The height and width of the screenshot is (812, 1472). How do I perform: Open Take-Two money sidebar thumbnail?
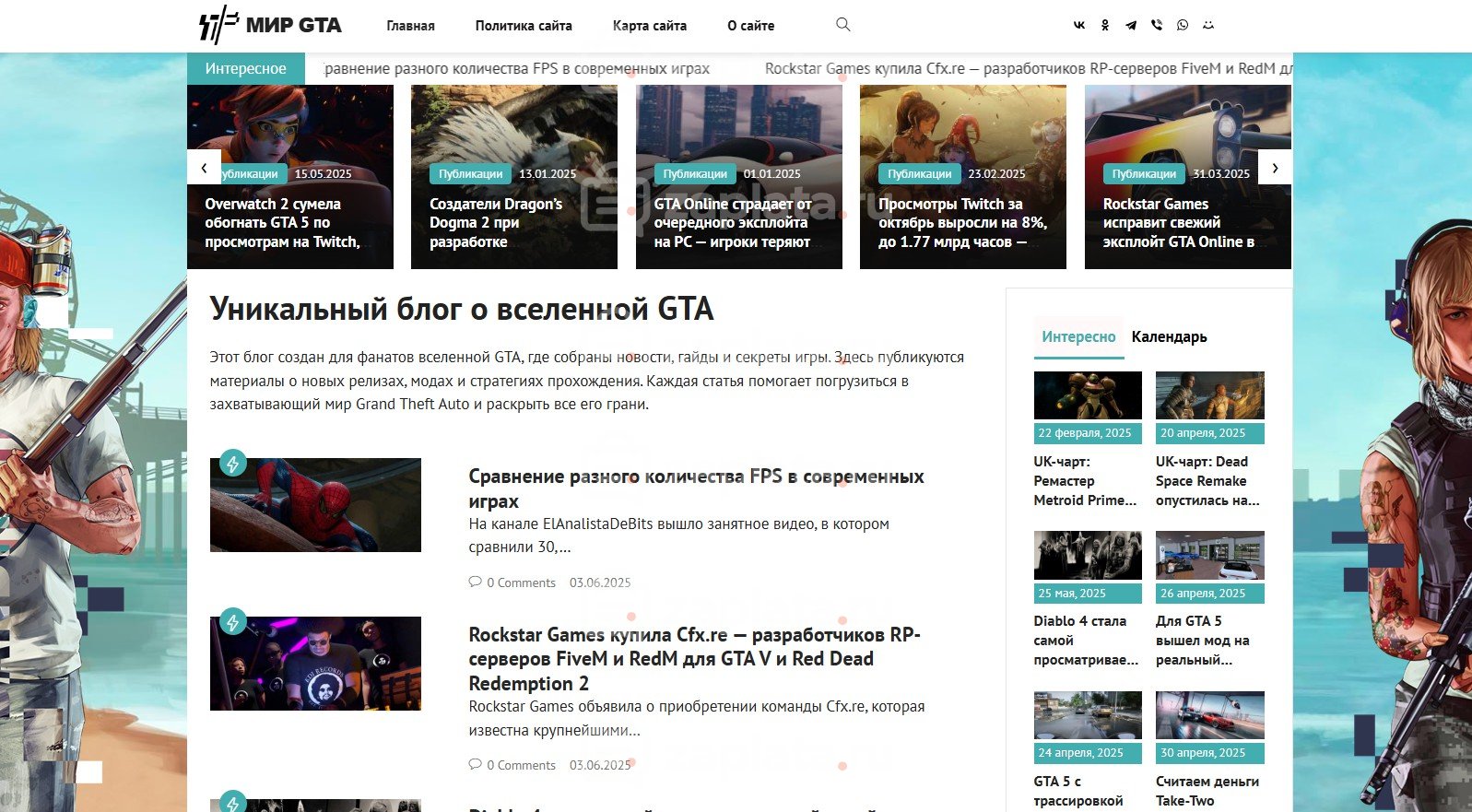tap(1210, 715)
